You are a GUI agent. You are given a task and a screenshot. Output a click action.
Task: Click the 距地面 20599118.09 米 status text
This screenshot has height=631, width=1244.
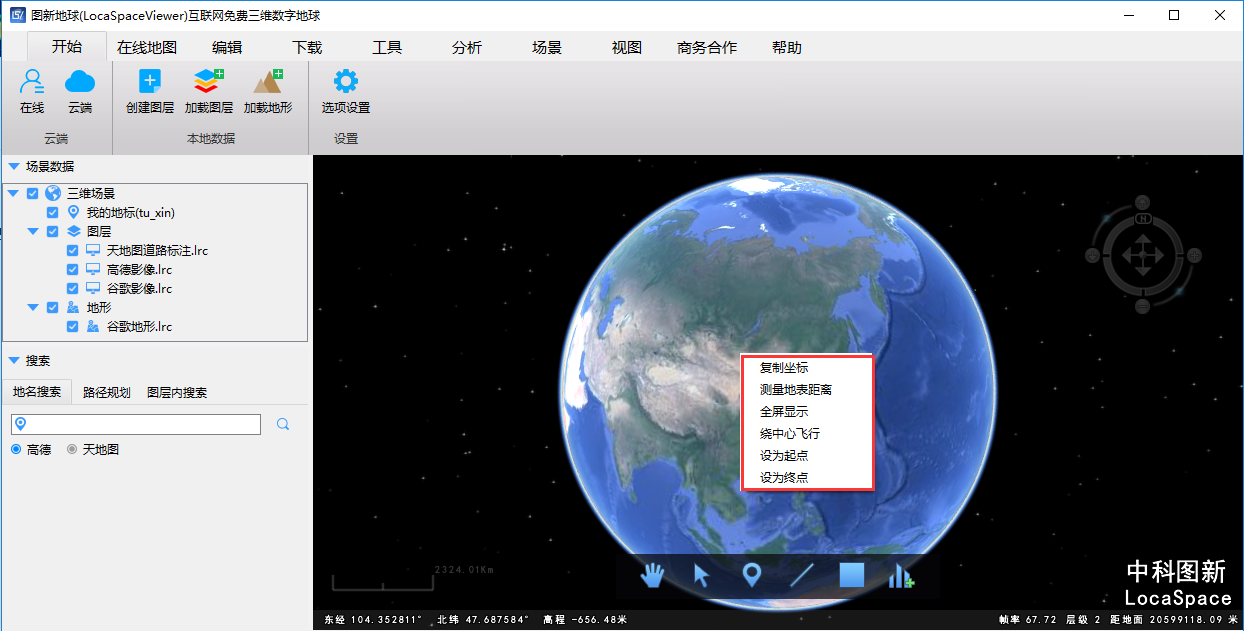coord(1174,620)
